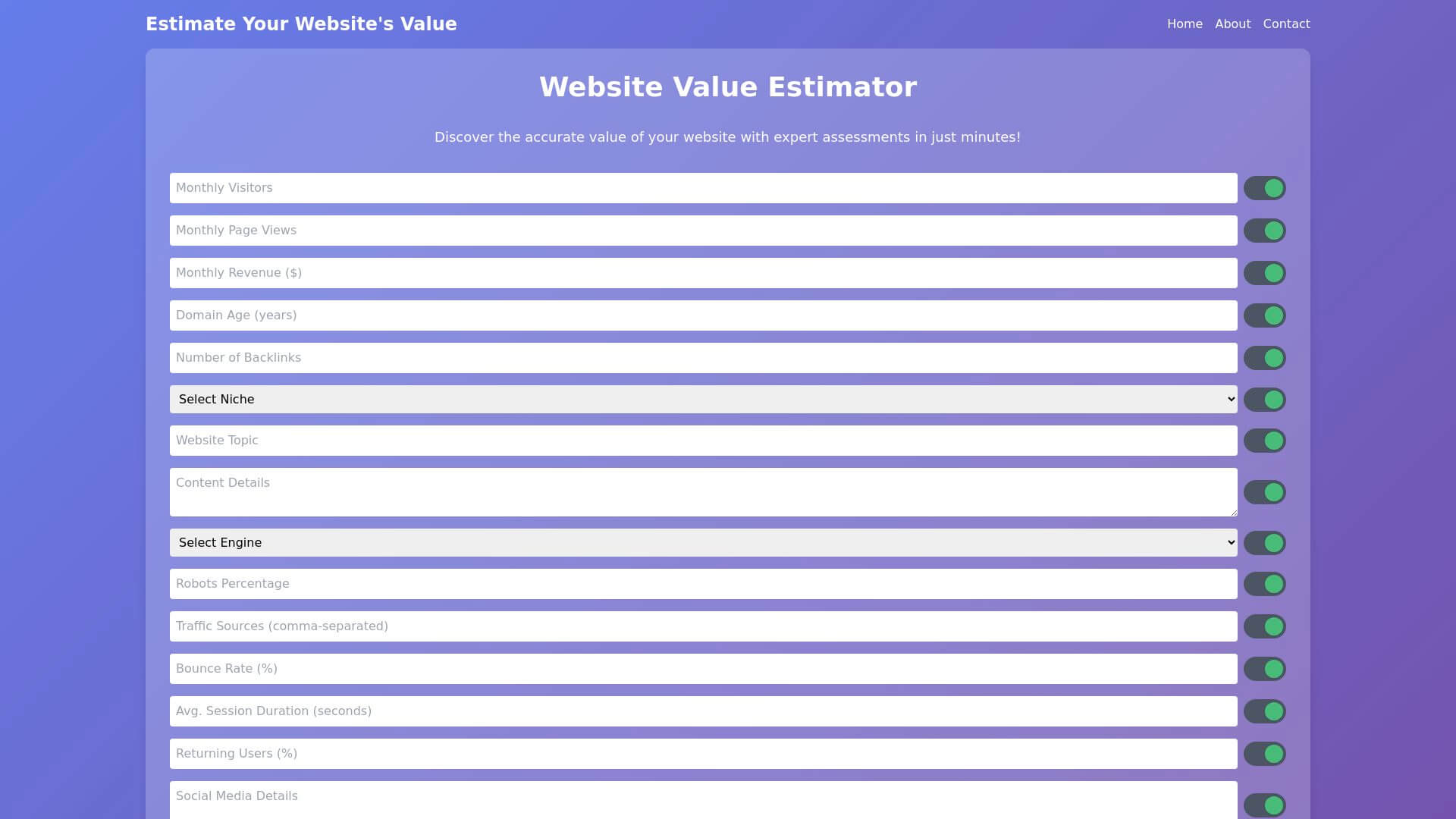Enable the Number of Backlinks toggle icon
The image size is (1456, 819).
[x=1264, y=357]
